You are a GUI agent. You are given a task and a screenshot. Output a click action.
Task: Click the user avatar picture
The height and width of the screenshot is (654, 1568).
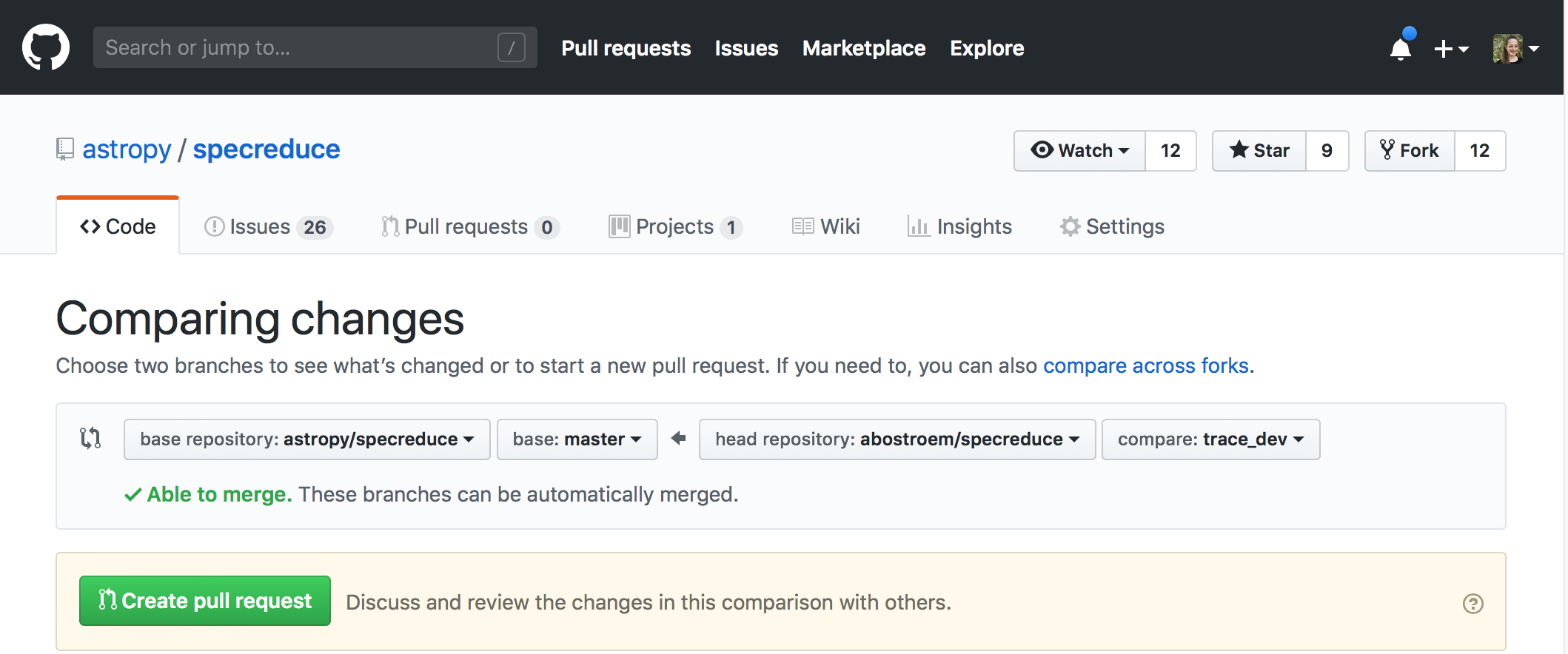click(1507, 49)
